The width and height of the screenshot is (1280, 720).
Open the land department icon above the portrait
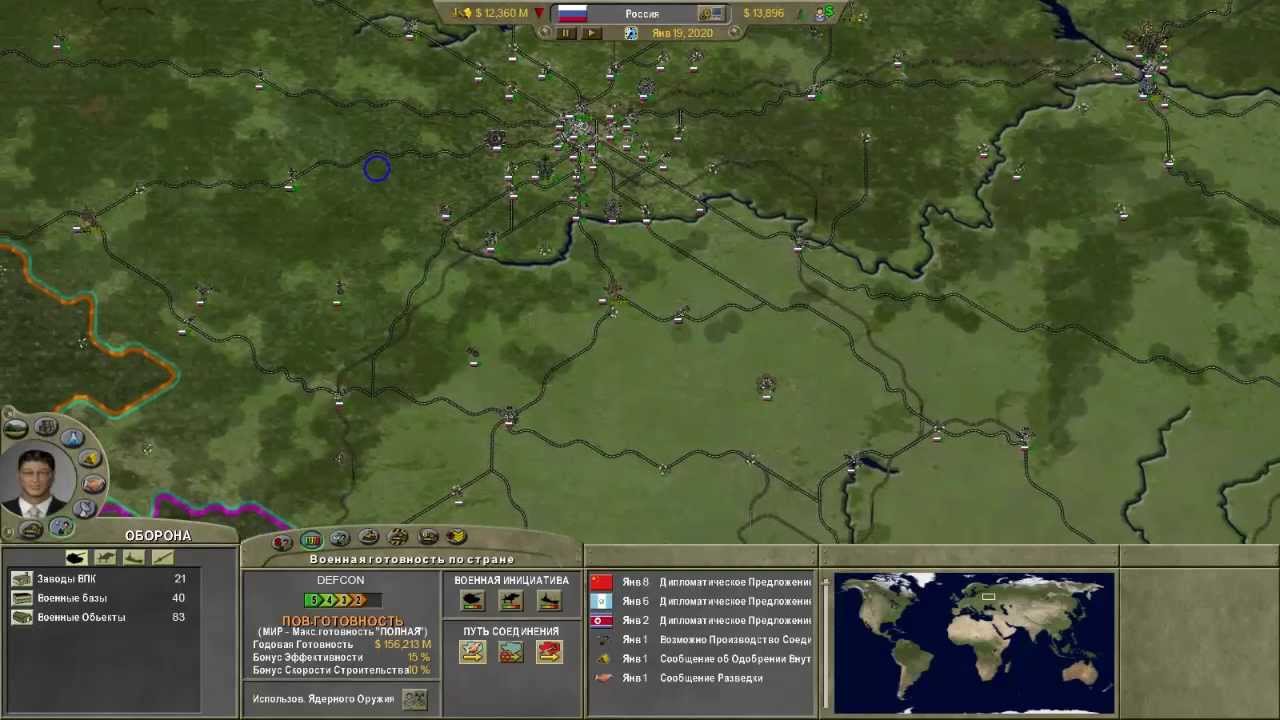tap(16, 429)
